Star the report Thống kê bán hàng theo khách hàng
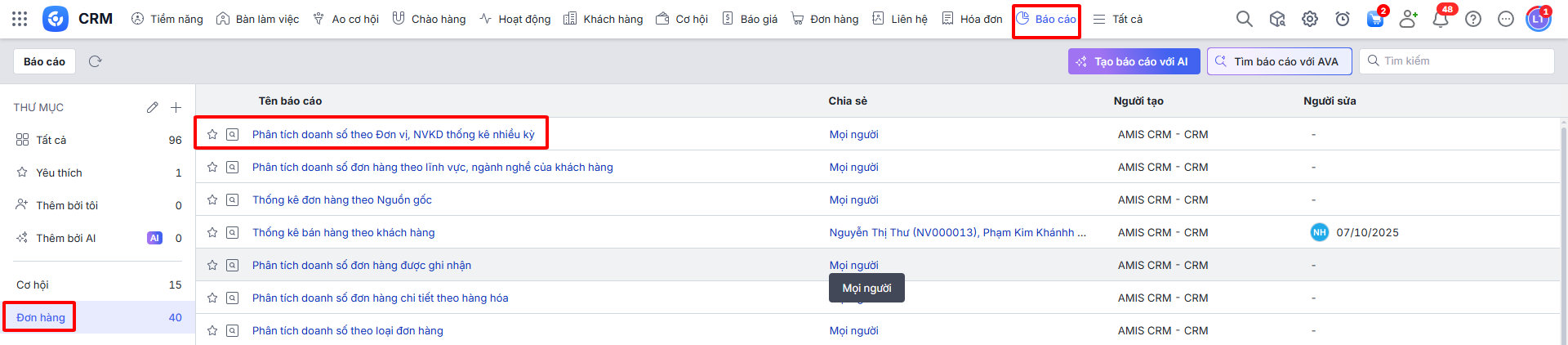 (212, 232)
